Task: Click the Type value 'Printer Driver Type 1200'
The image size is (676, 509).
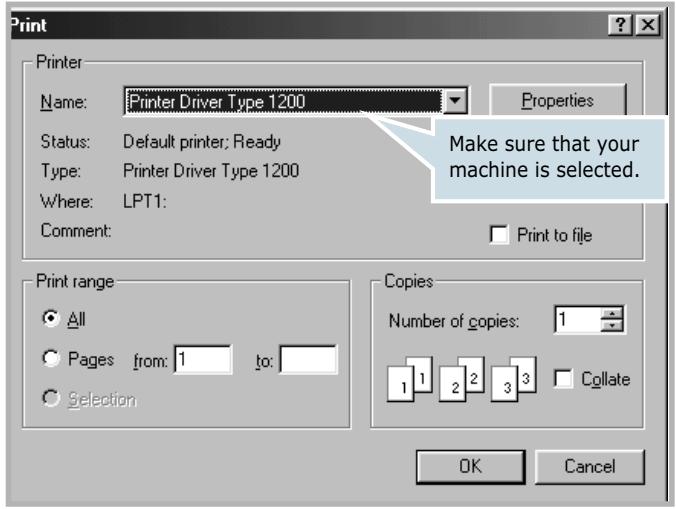Action: pyautogui.click(x=211, y=171)
